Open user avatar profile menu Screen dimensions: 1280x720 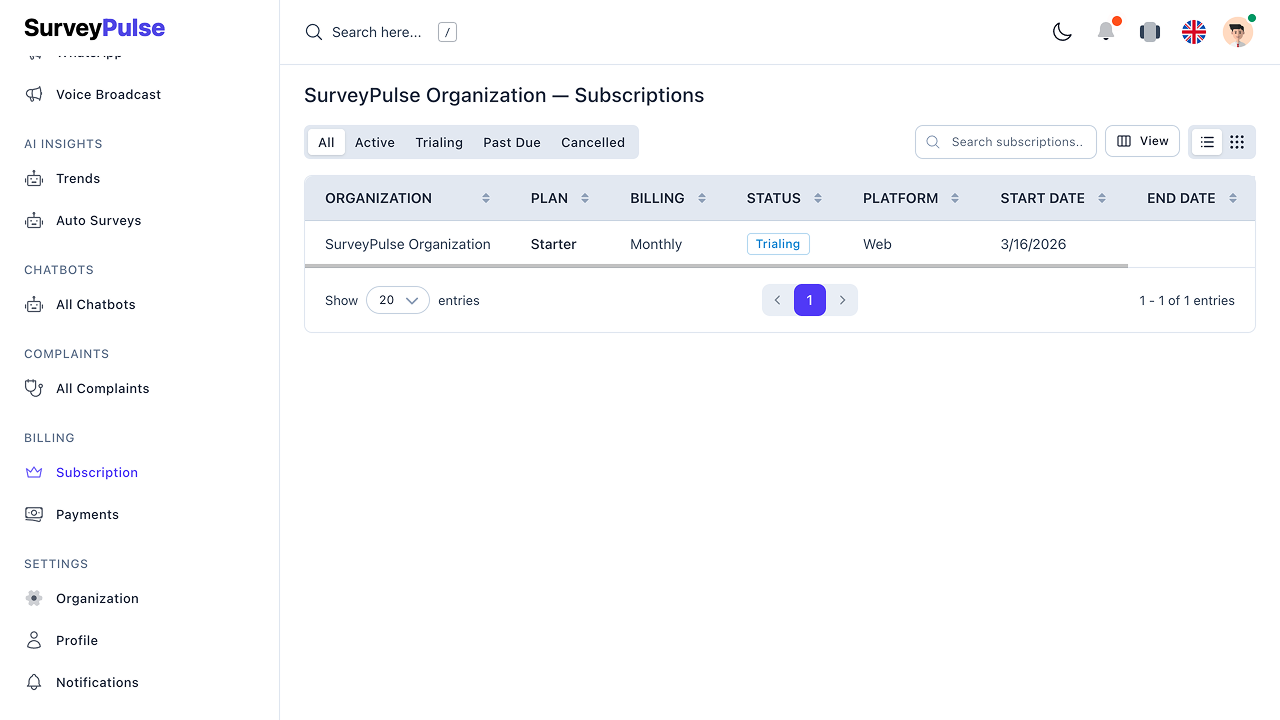tap(1237, 32)
